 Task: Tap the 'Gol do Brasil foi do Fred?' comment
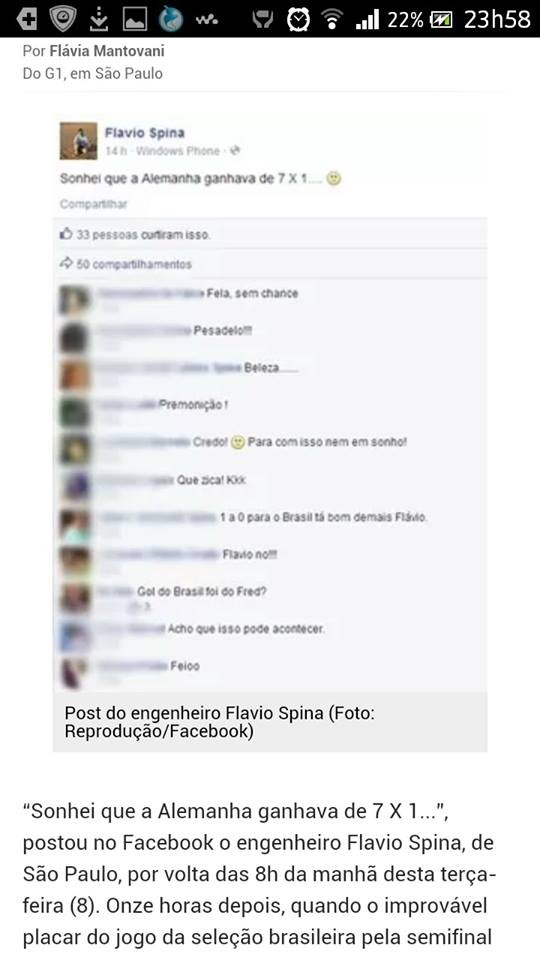201,591
